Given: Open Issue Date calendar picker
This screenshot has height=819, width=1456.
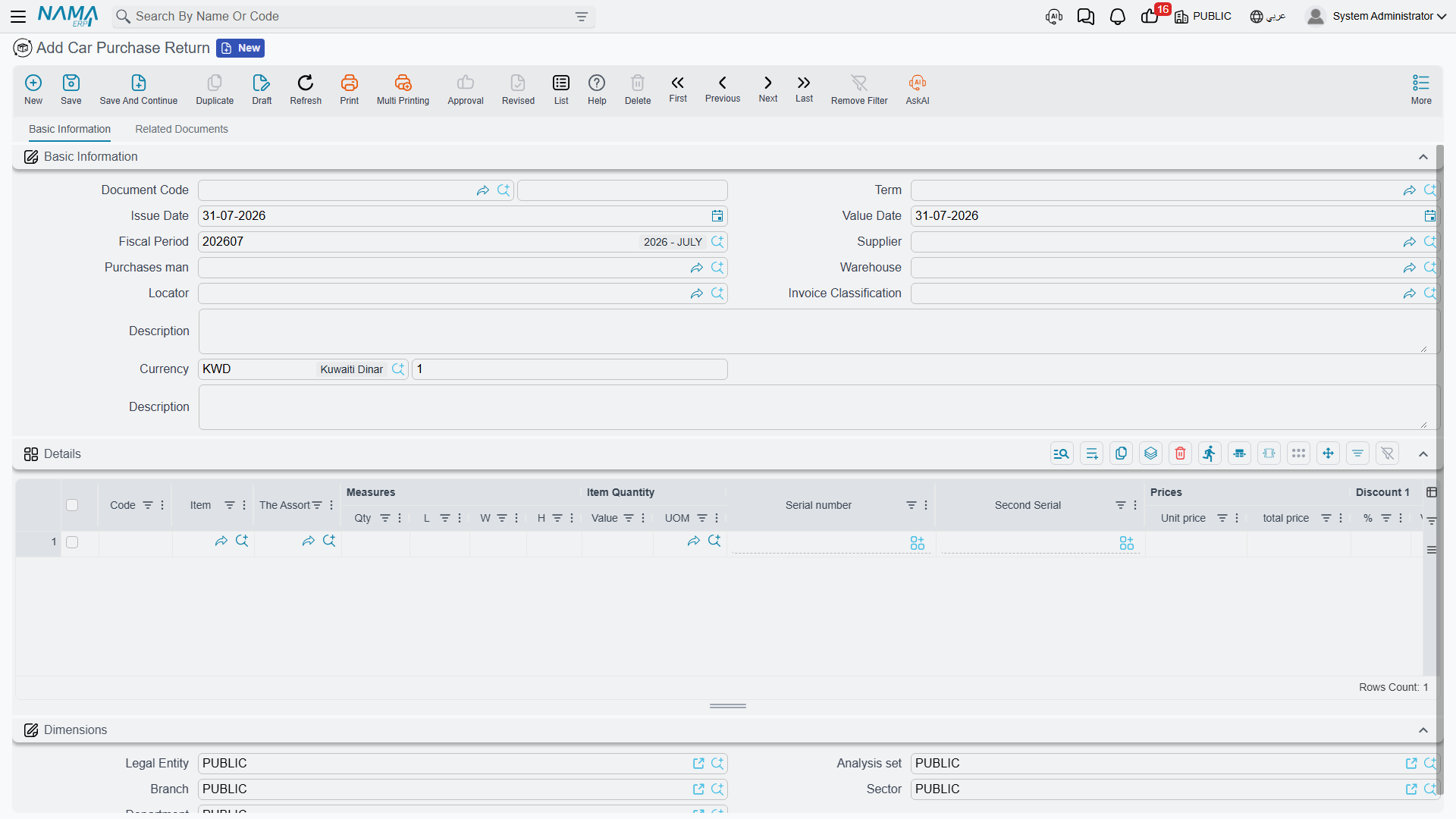Looking at the screenshot, I should pos(717,216).
